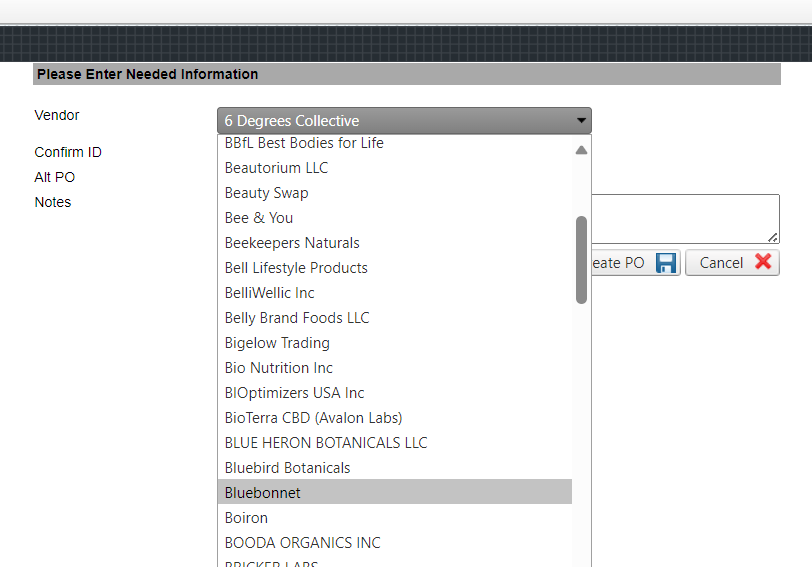
Task: Select Bluebird Botanicals vendor
Action: (x=395, y=468)
